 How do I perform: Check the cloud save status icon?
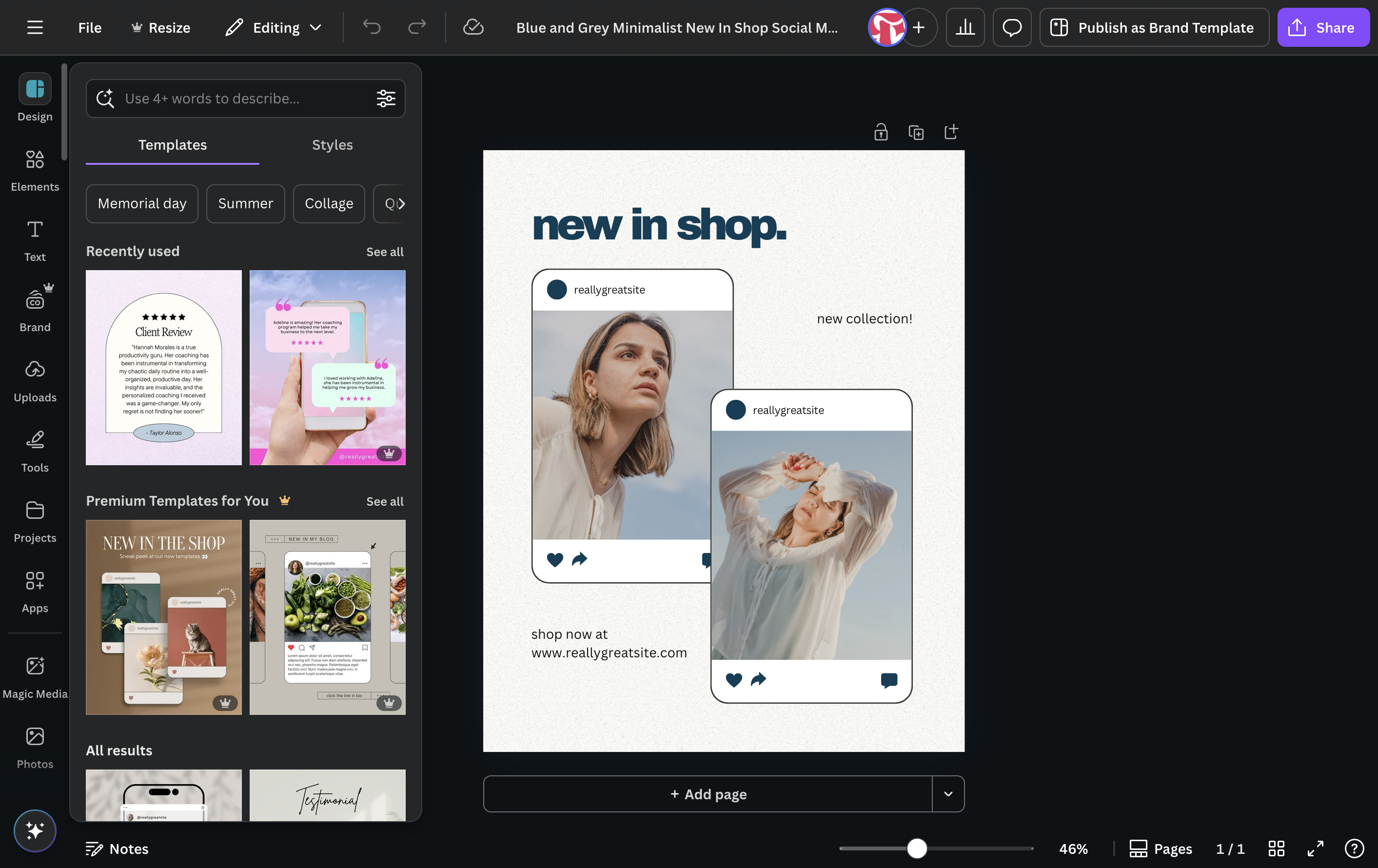click(473, 27)
